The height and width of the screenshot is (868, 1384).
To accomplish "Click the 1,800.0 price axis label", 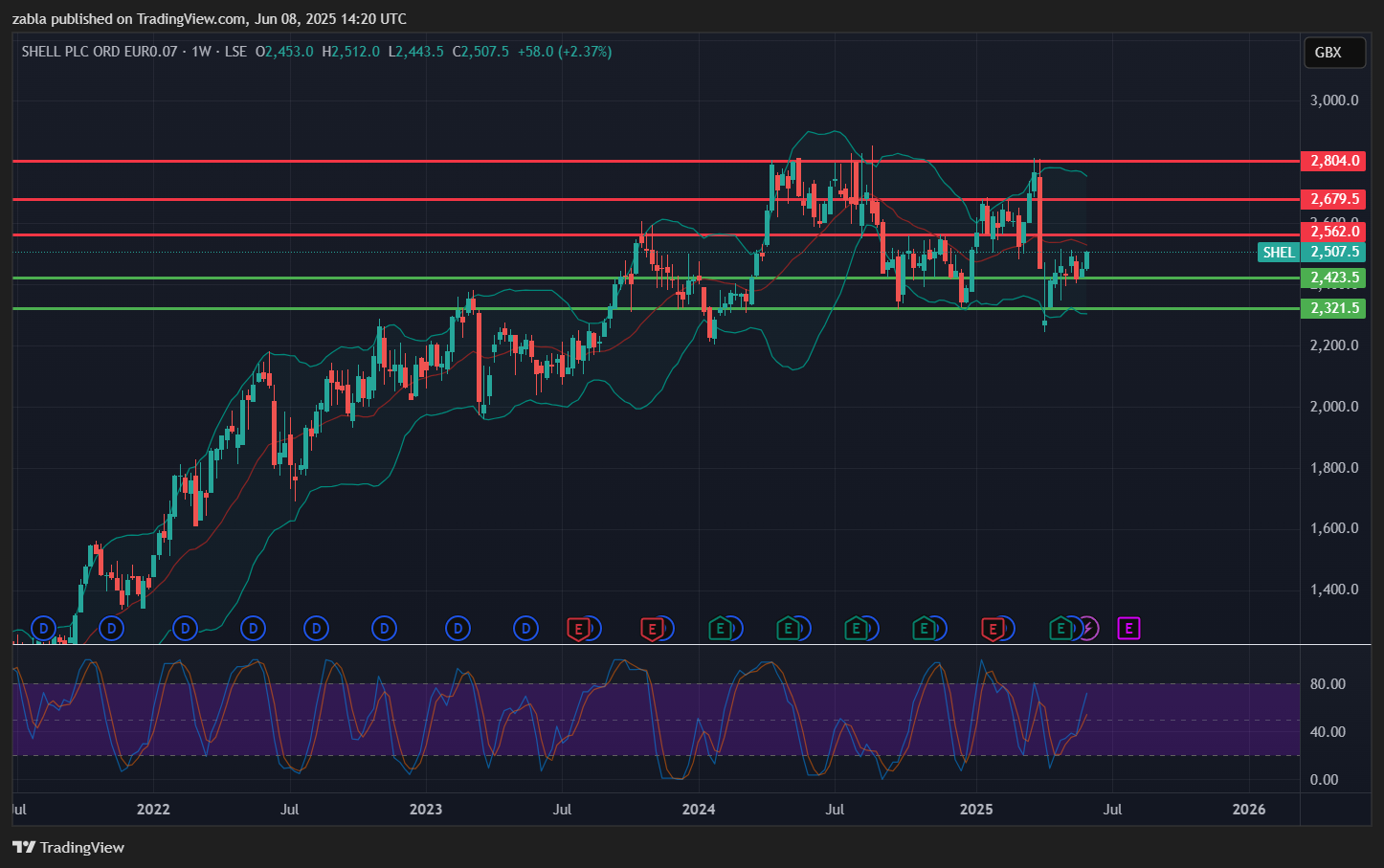I will (1334, 468).
